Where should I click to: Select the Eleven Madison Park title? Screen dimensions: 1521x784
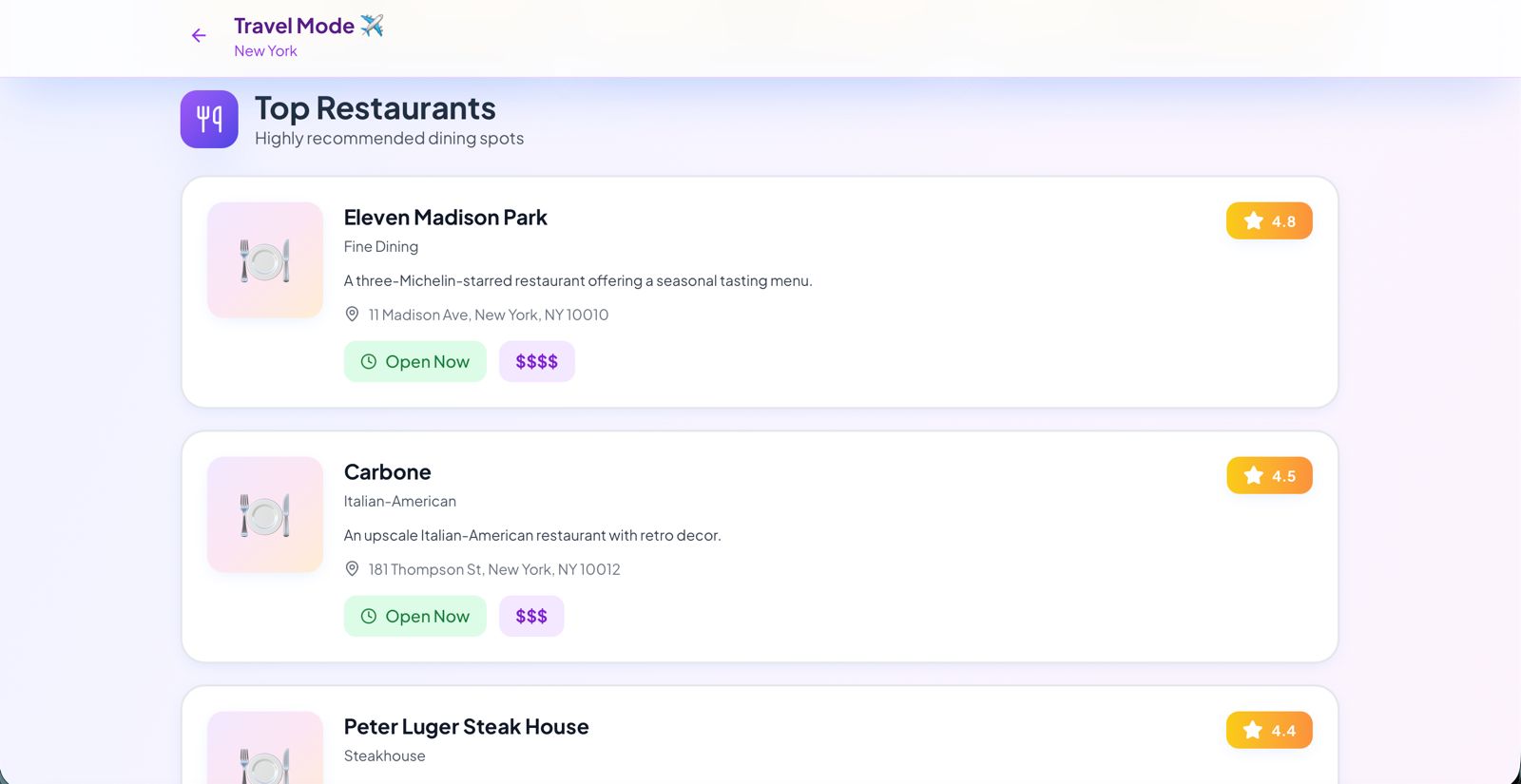[446, 218]
